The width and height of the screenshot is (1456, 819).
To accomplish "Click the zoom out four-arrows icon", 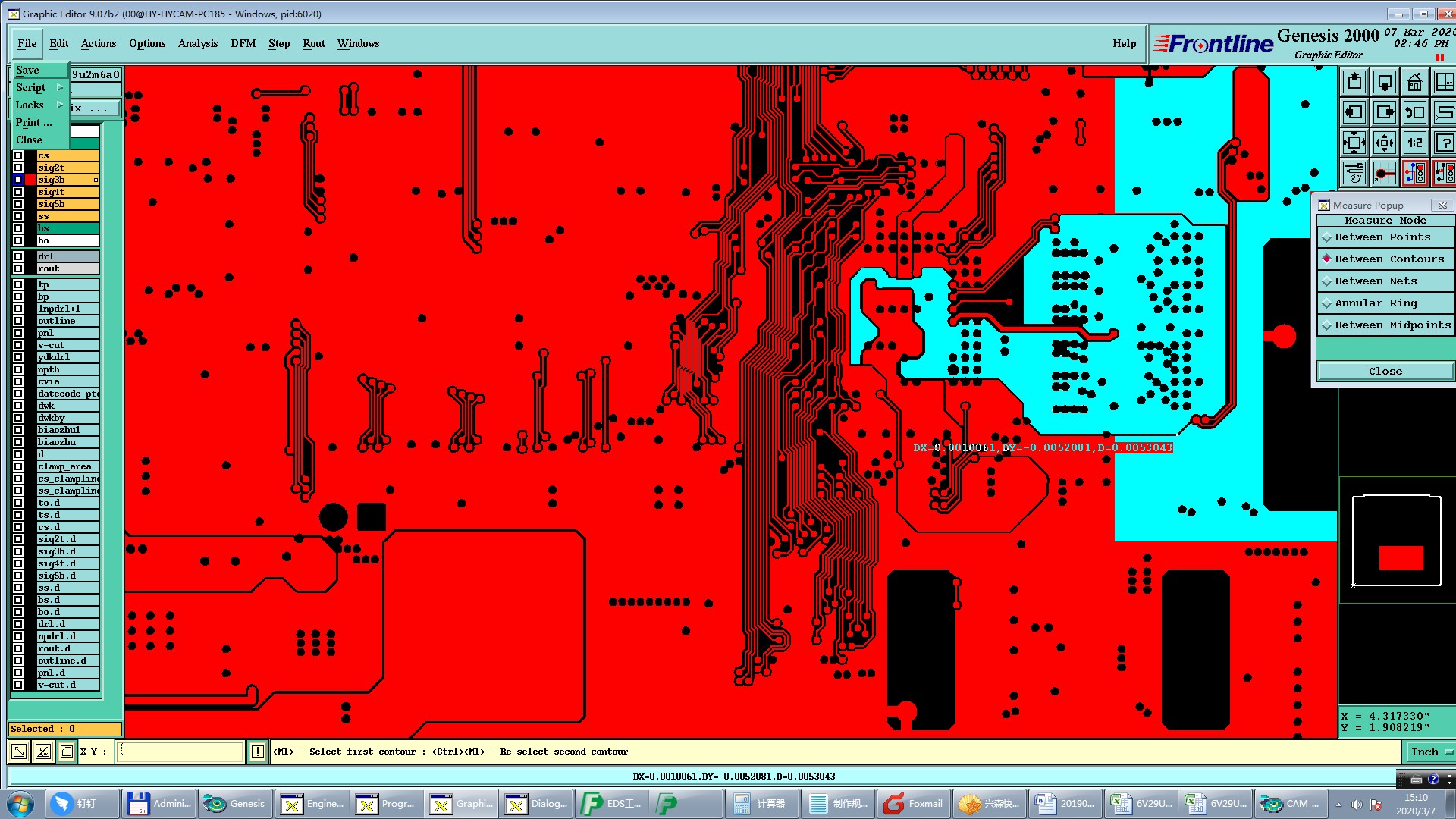I will click(1354, 143).
